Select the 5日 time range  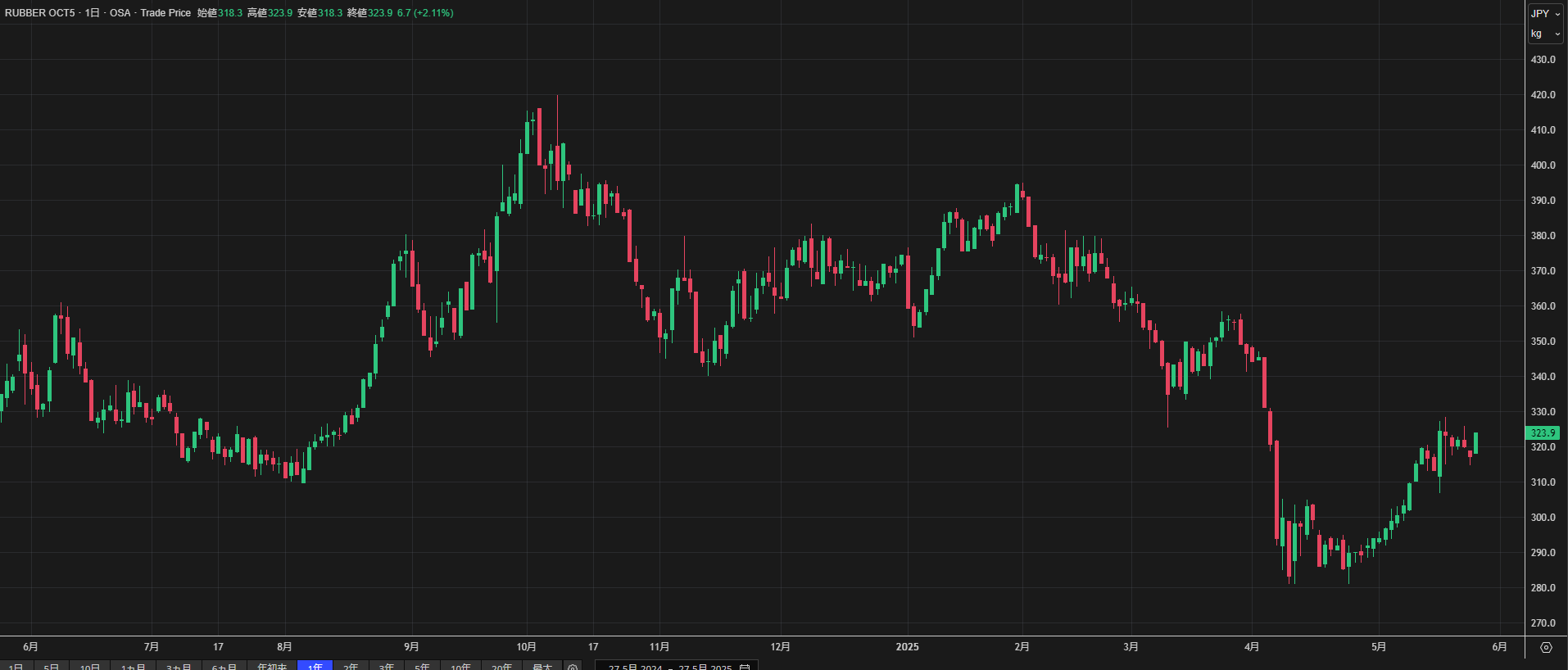(x=51, y=667)
